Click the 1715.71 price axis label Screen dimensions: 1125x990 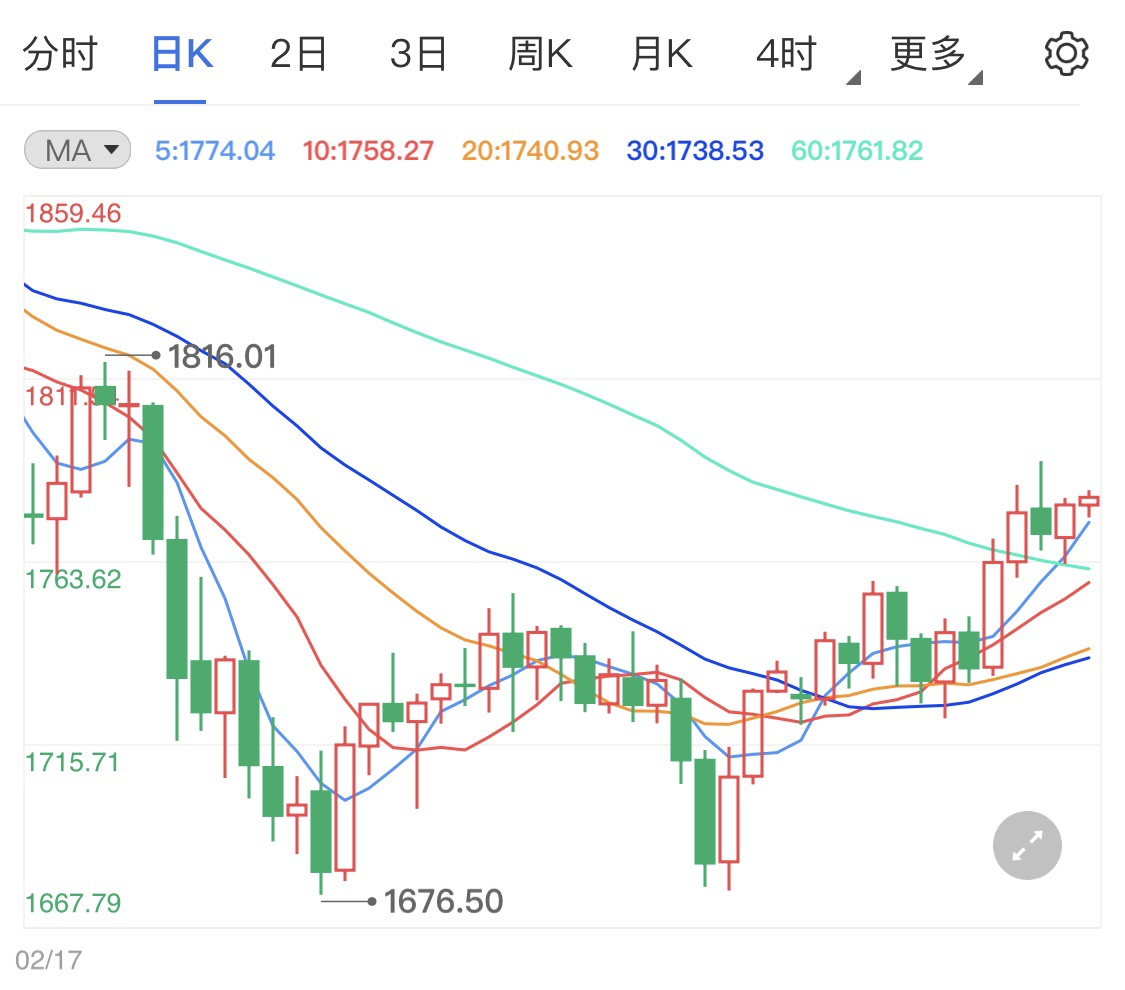[x=72, y=762]
